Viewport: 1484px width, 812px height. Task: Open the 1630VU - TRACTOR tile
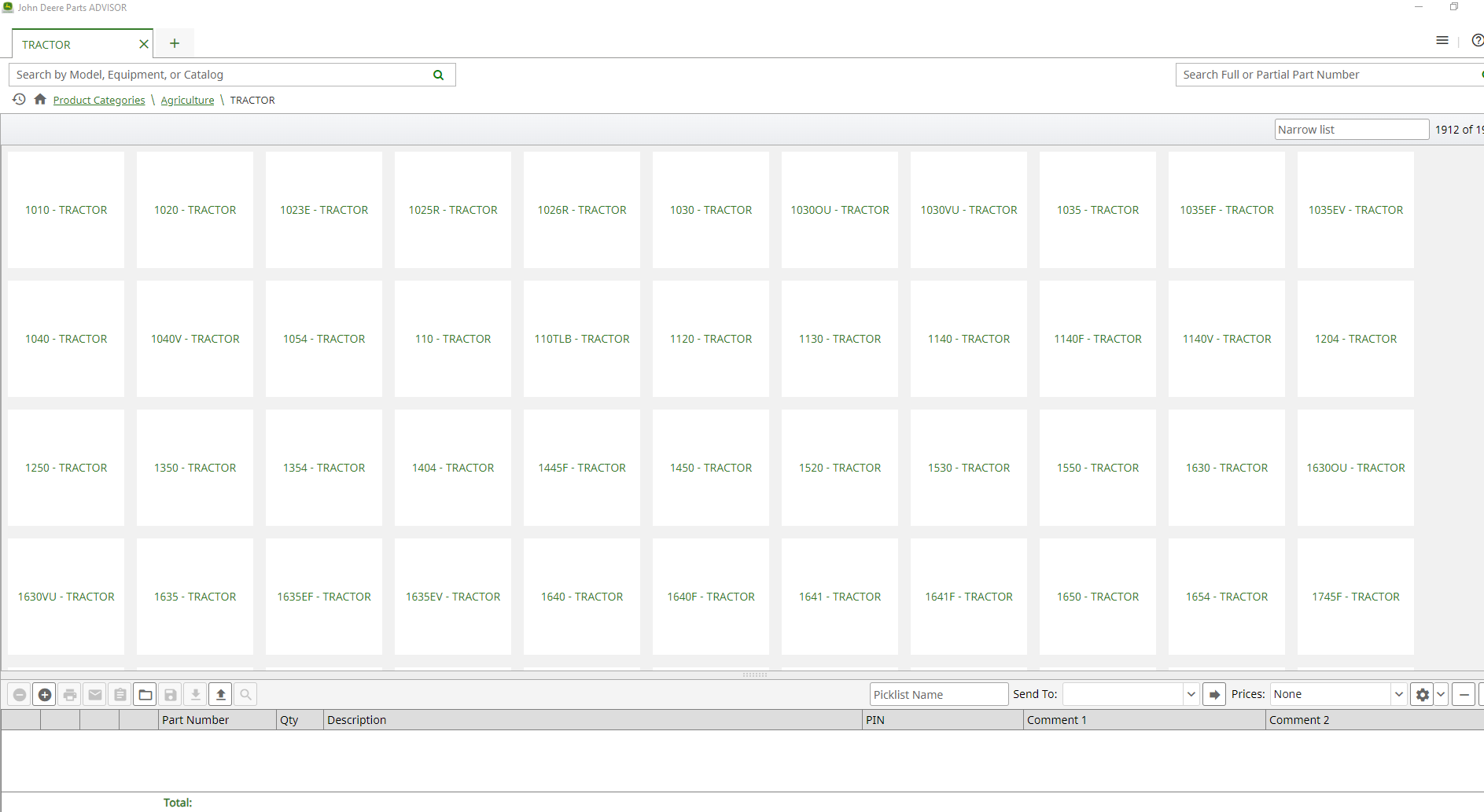[66, 597]
